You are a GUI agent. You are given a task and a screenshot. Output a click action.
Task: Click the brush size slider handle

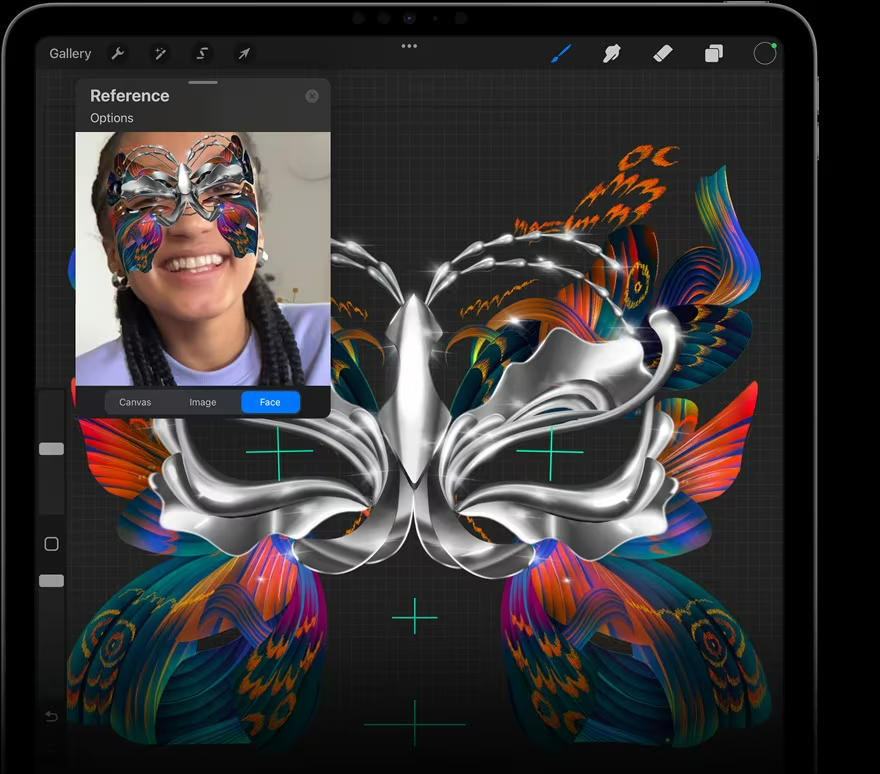coord(51,448)
